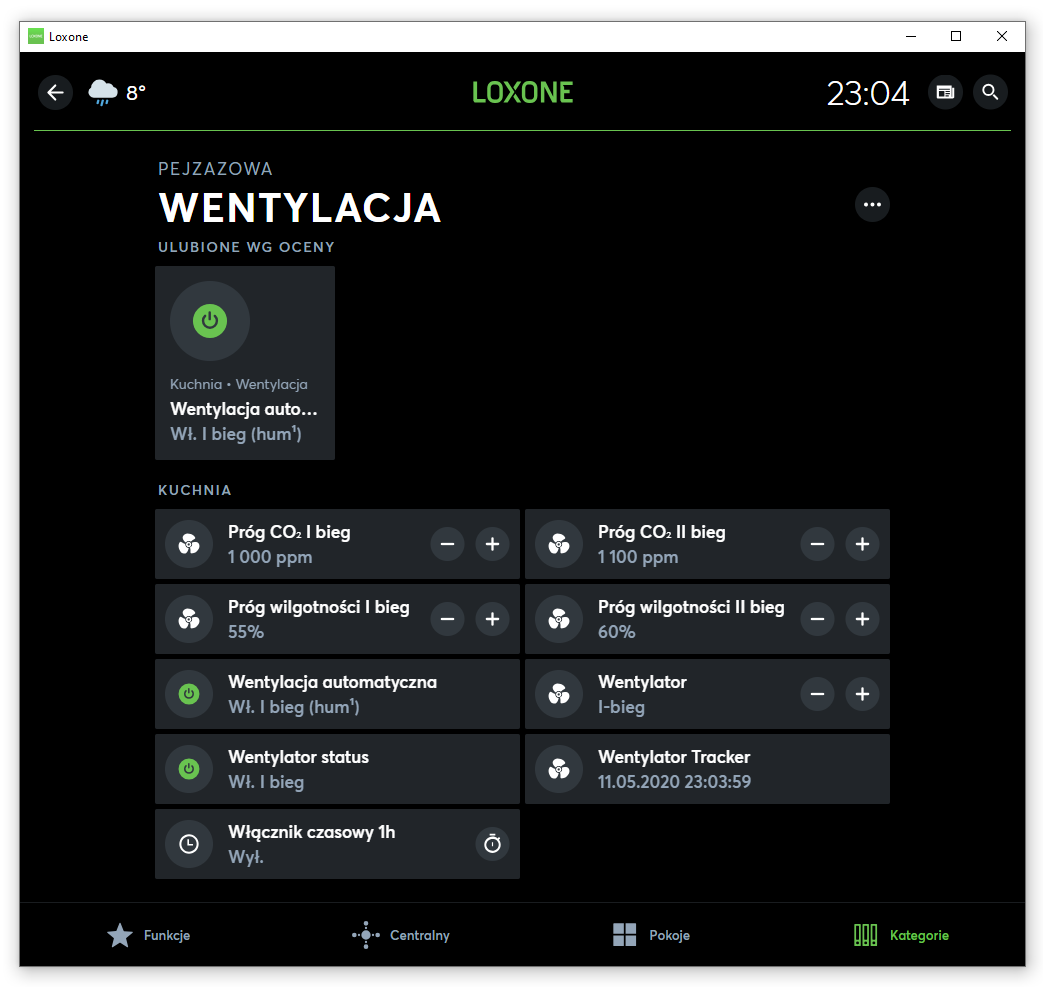Open the window layout icon beside the clock
This screenshot has width=1048, height=989.
tap(945, 92)
